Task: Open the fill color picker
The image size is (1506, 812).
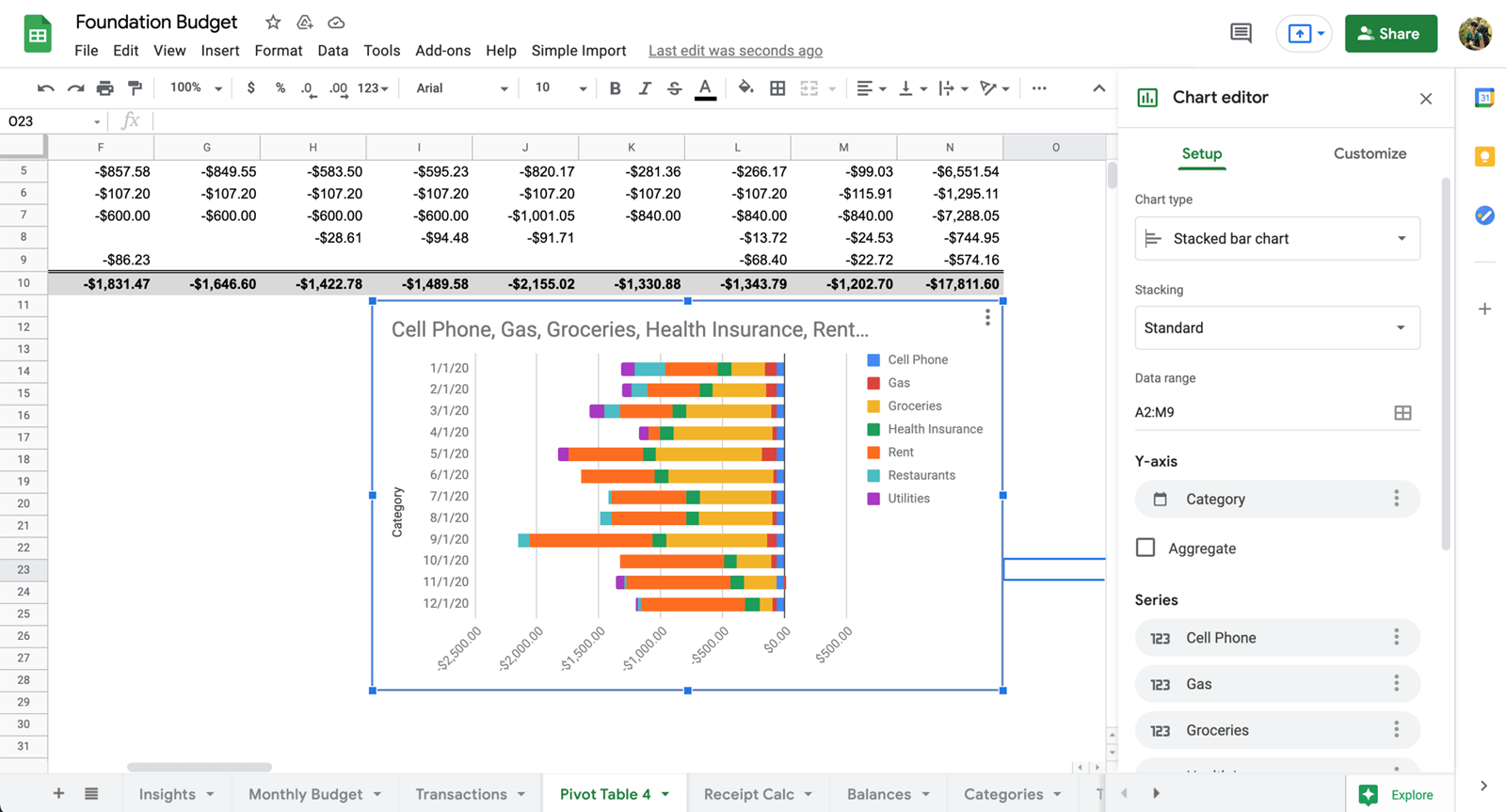Action: (x=745, y=88)
